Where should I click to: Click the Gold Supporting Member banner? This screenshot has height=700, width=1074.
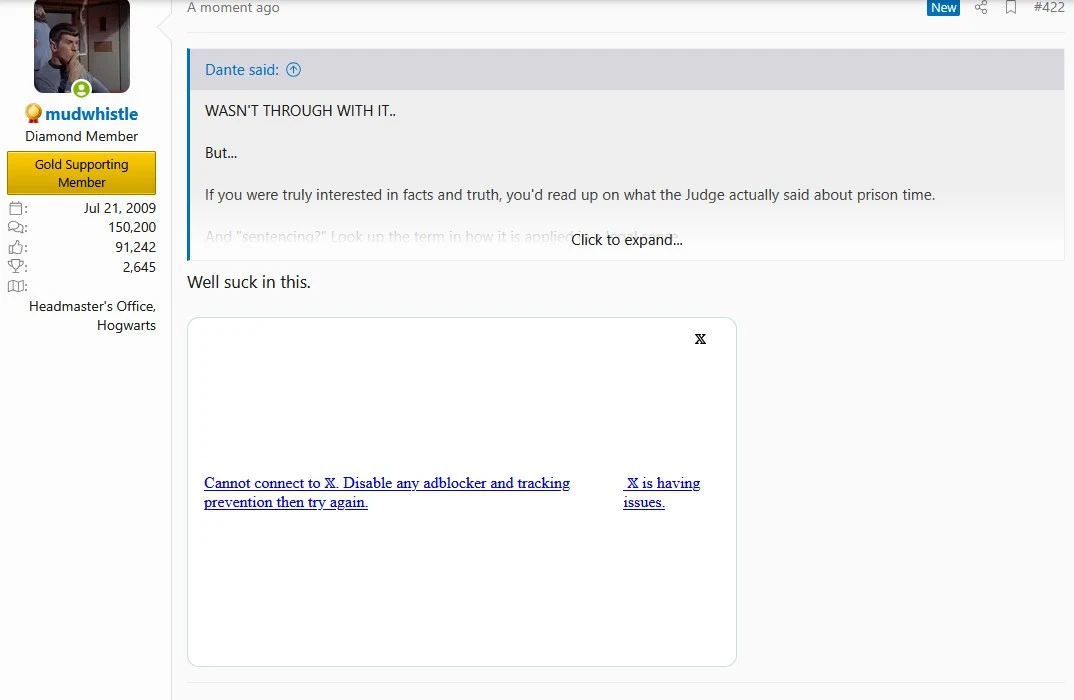(x=81, y=172)
